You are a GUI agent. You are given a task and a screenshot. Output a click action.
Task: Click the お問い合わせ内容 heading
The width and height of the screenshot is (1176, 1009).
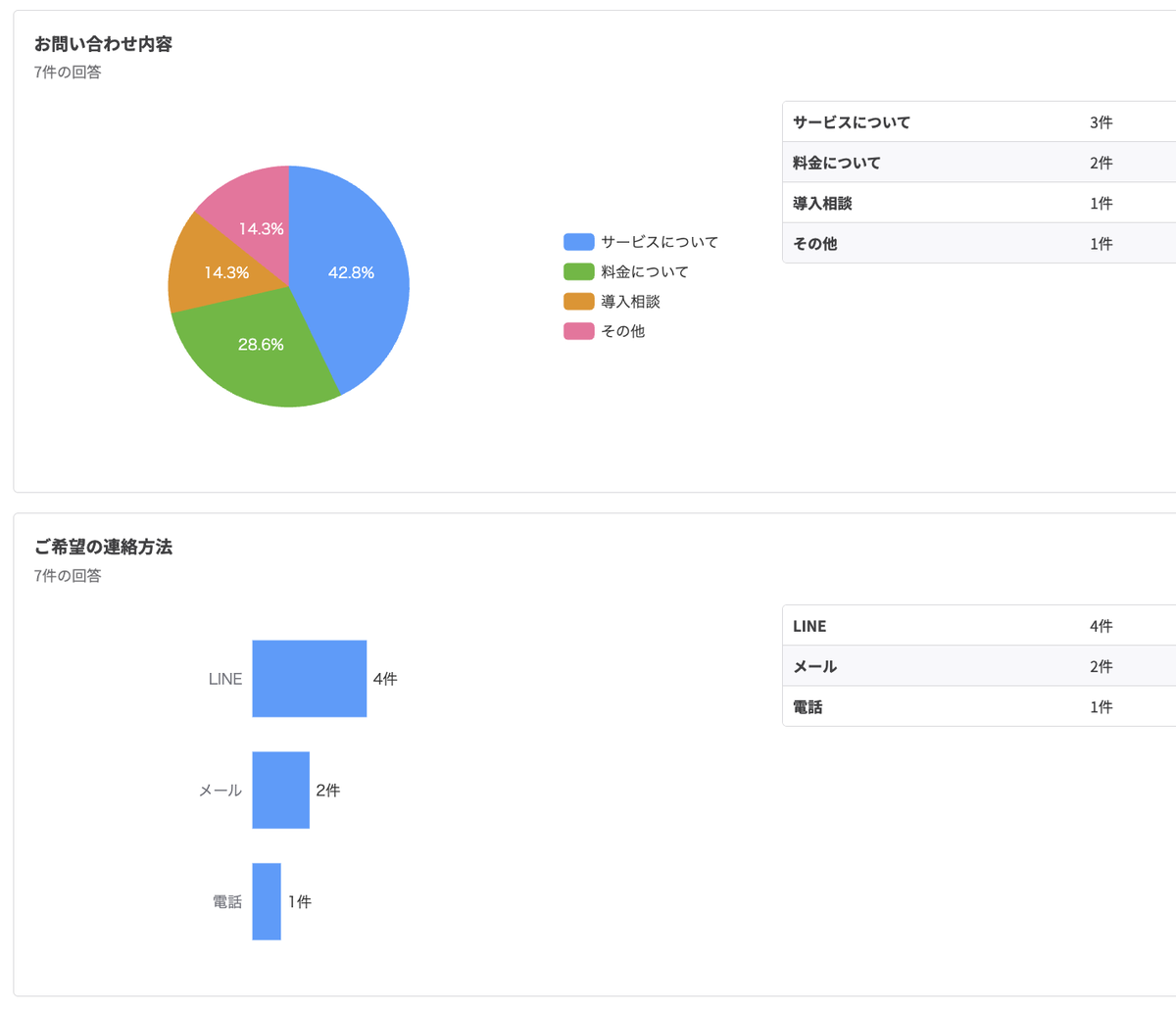[103, 44]
